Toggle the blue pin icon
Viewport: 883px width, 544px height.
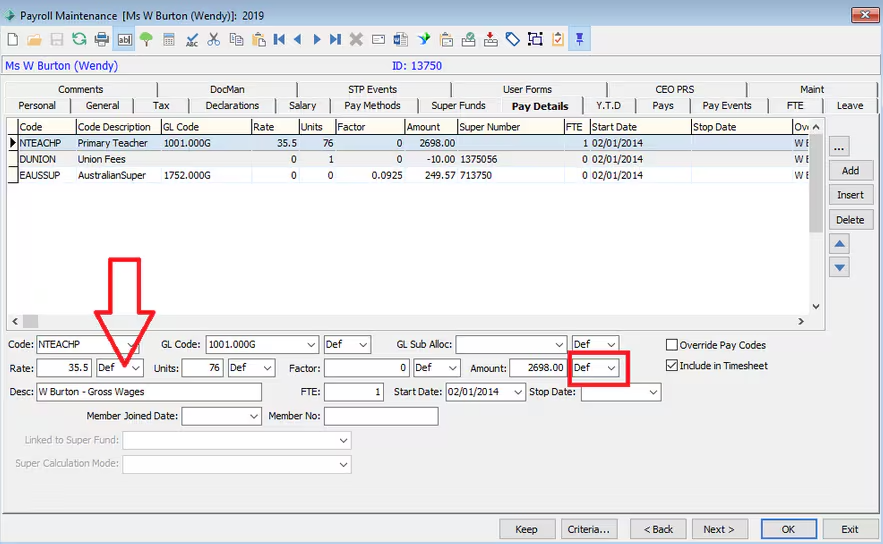(579, 39)
